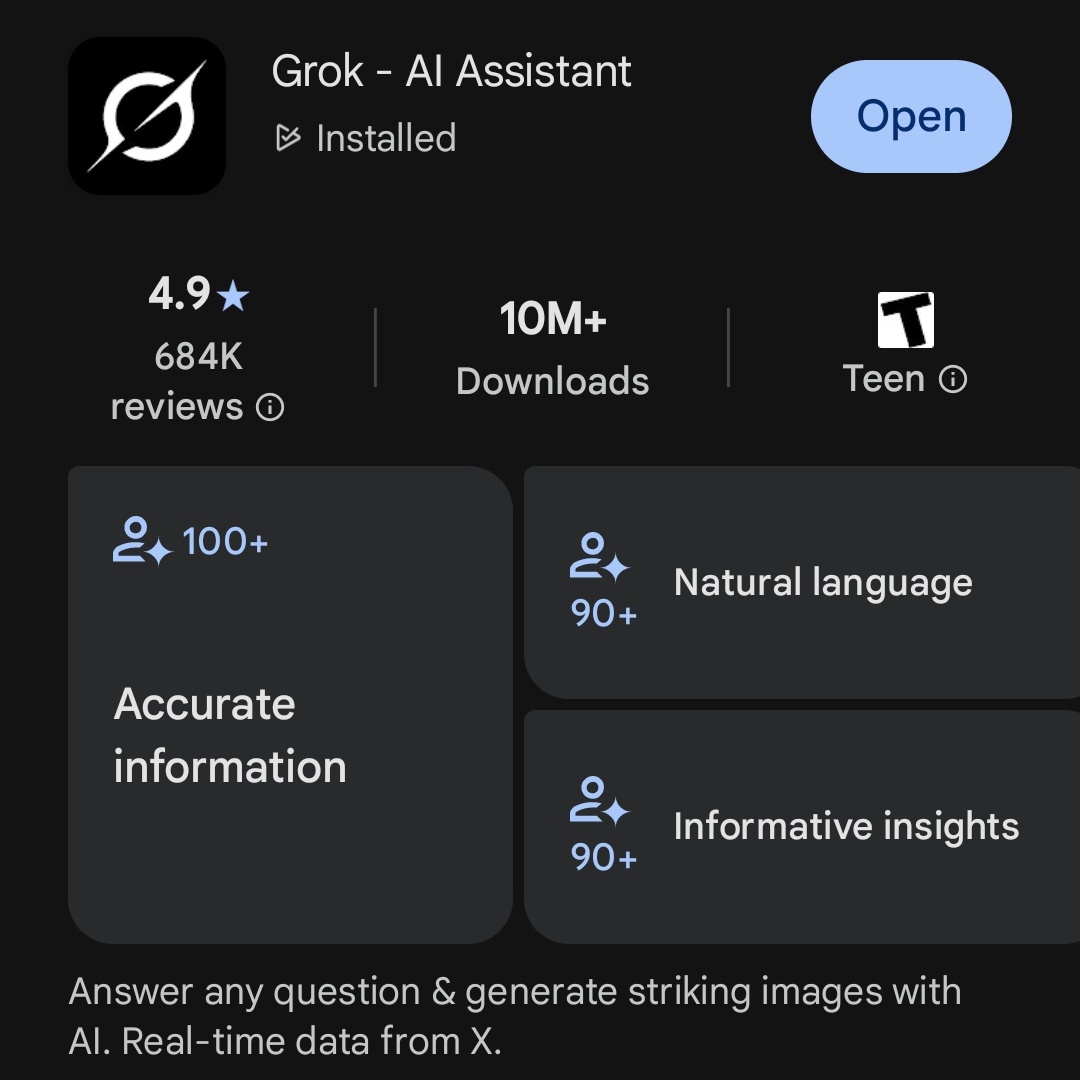This screenshot has height=1080, width=1080.
Task: Click the person icon beside Natural language
Action: [597, 565]
